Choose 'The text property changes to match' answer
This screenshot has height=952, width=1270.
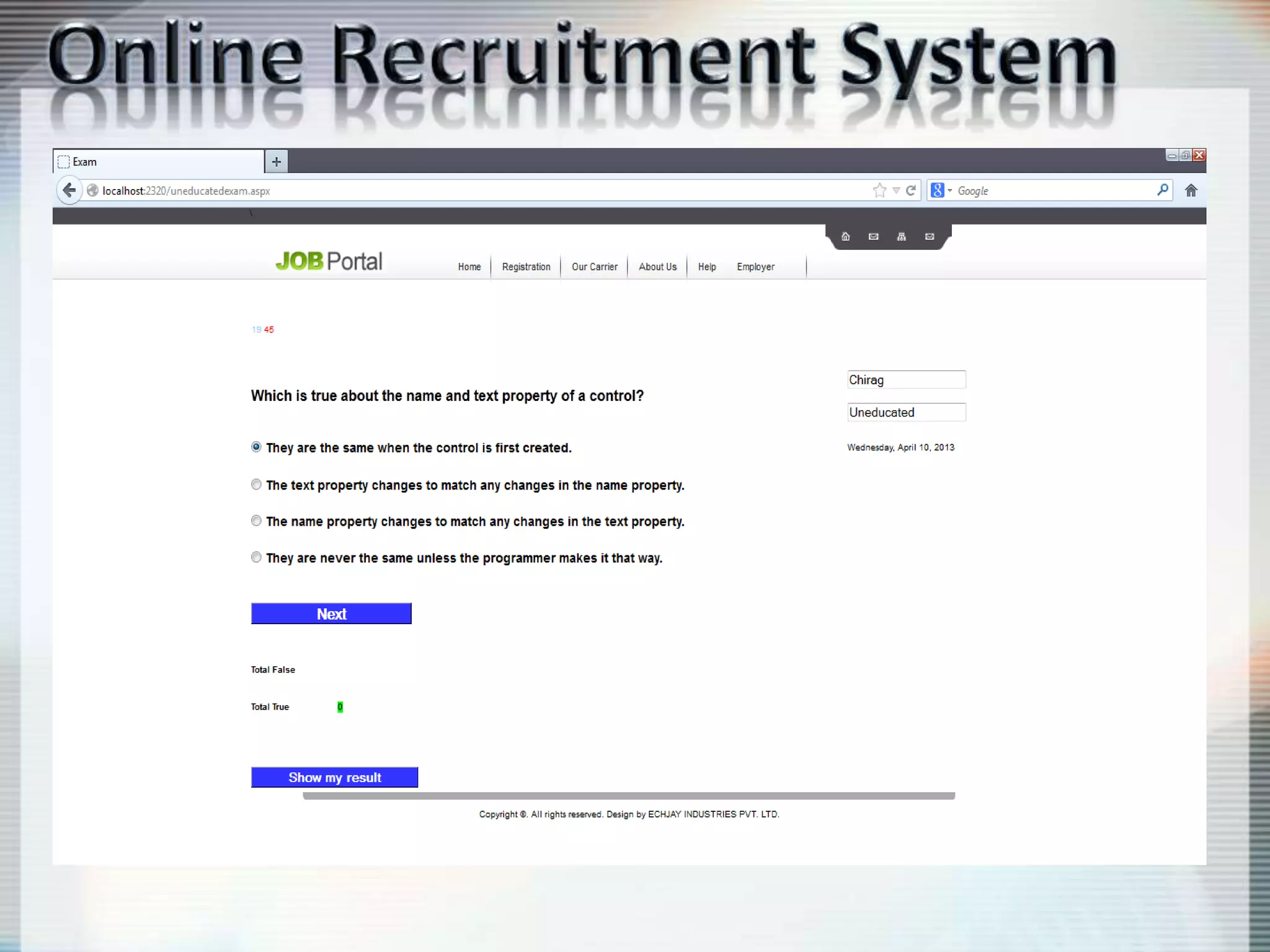256,485
